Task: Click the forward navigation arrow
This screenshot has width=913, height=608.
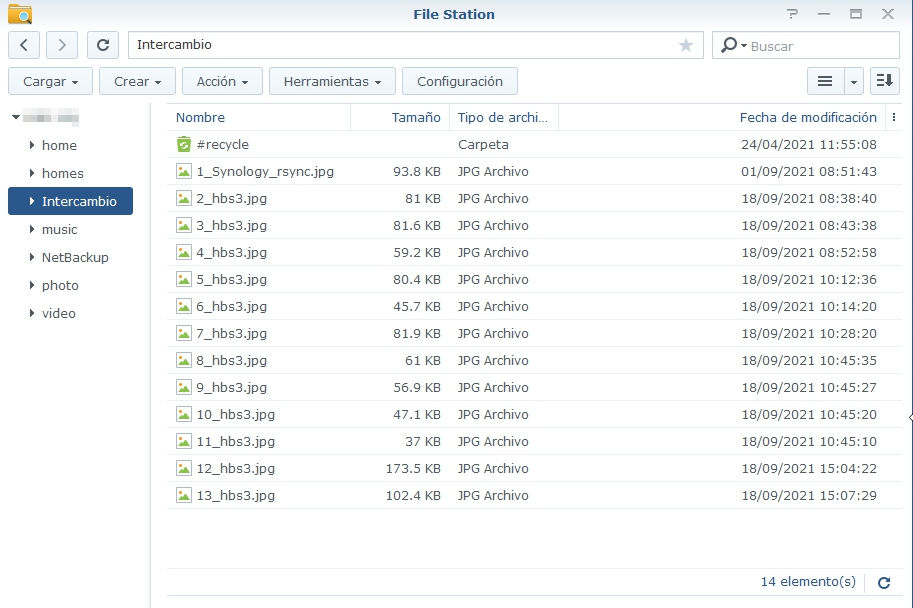Action: click(x=62, y=45)
